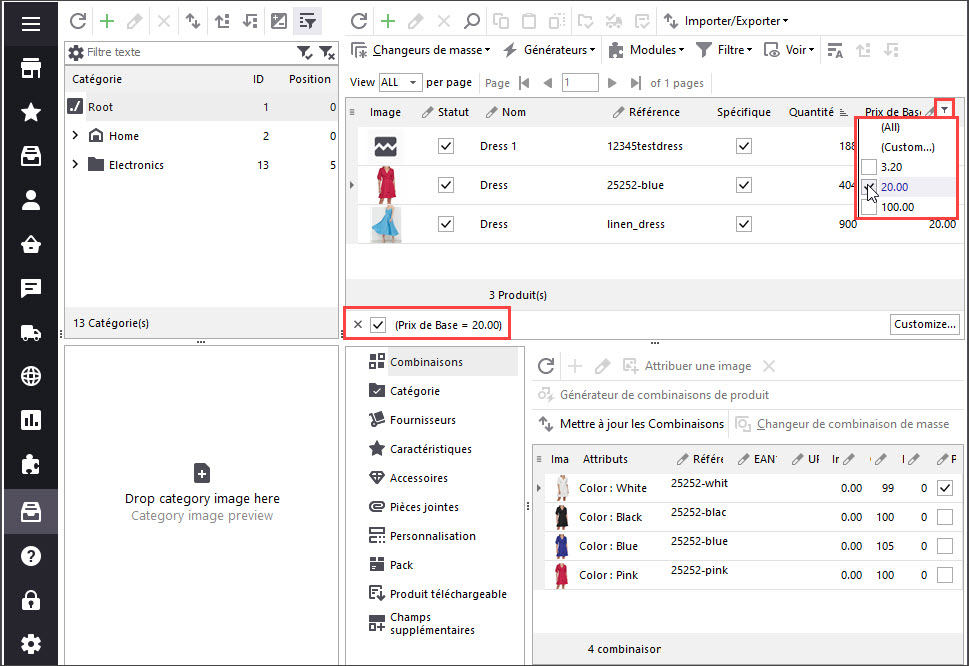Screen dimensions: 969x666
Task: Select the Caractéristiques tab
Action: [431, 449]
